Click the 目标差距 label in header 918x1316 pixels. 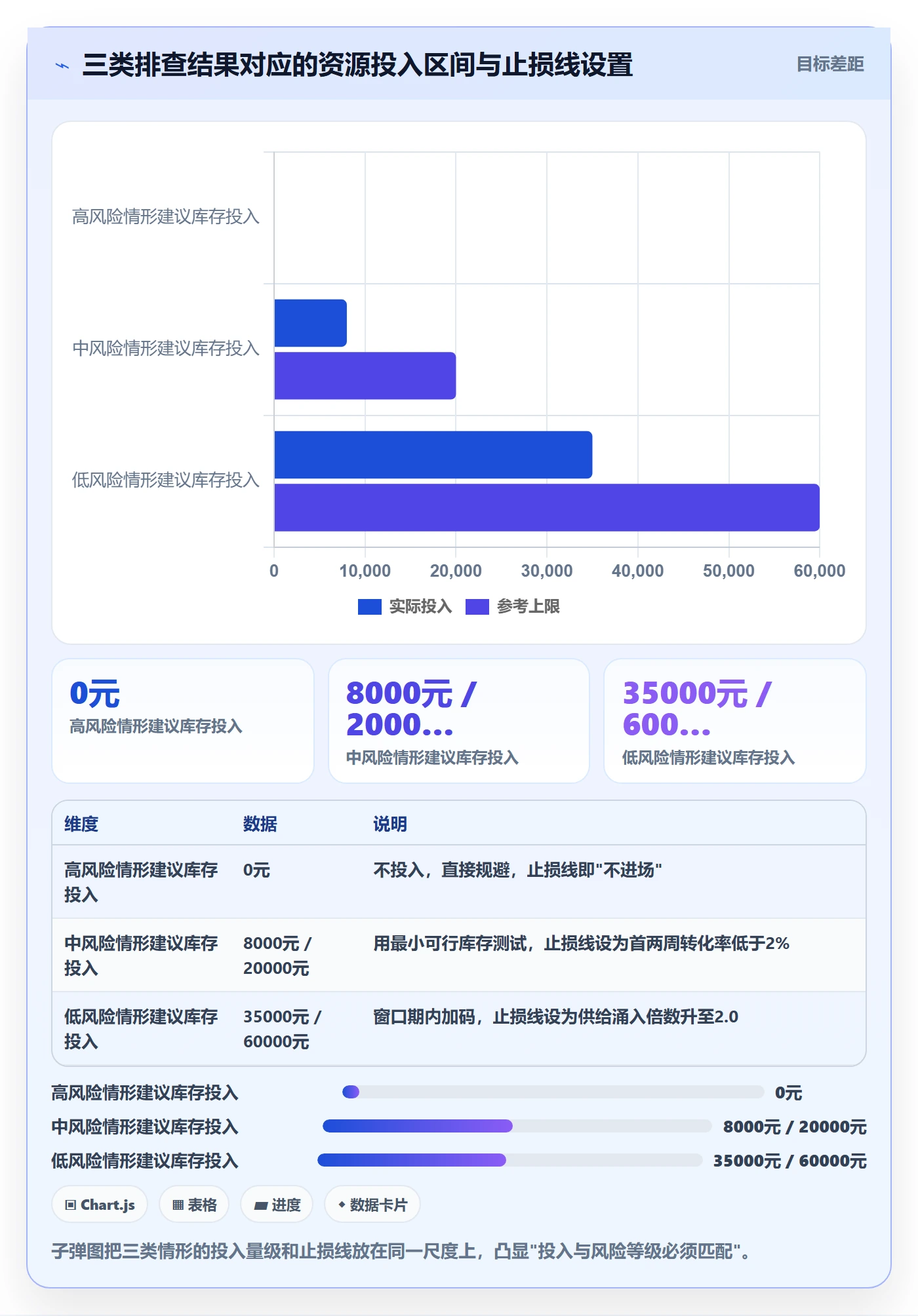(x=829, y=64)
